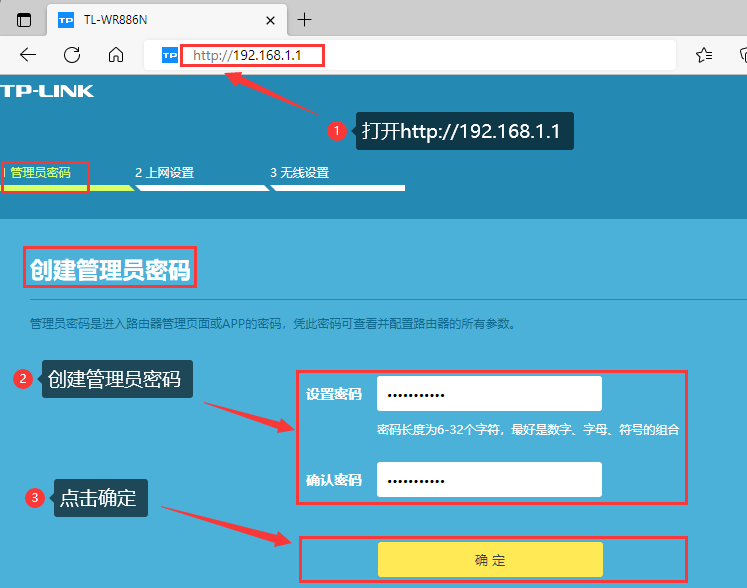747x588 pixels.
Task: Close the TL-WR886N browser tab
Action: coord(268,20)
